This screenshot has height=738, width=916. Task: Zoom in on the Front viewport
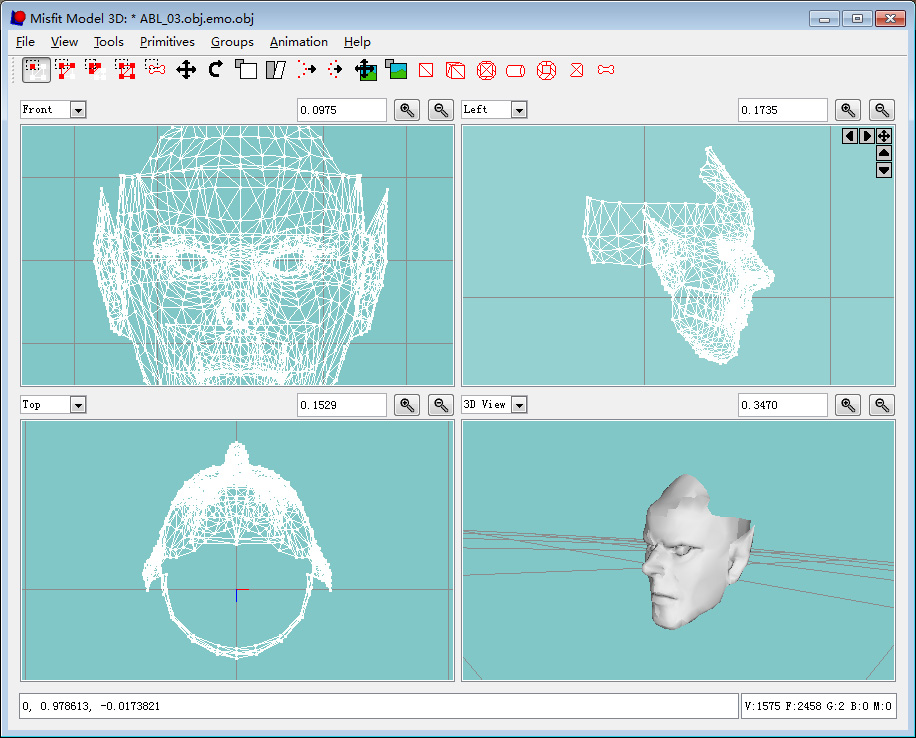point(407,110)
